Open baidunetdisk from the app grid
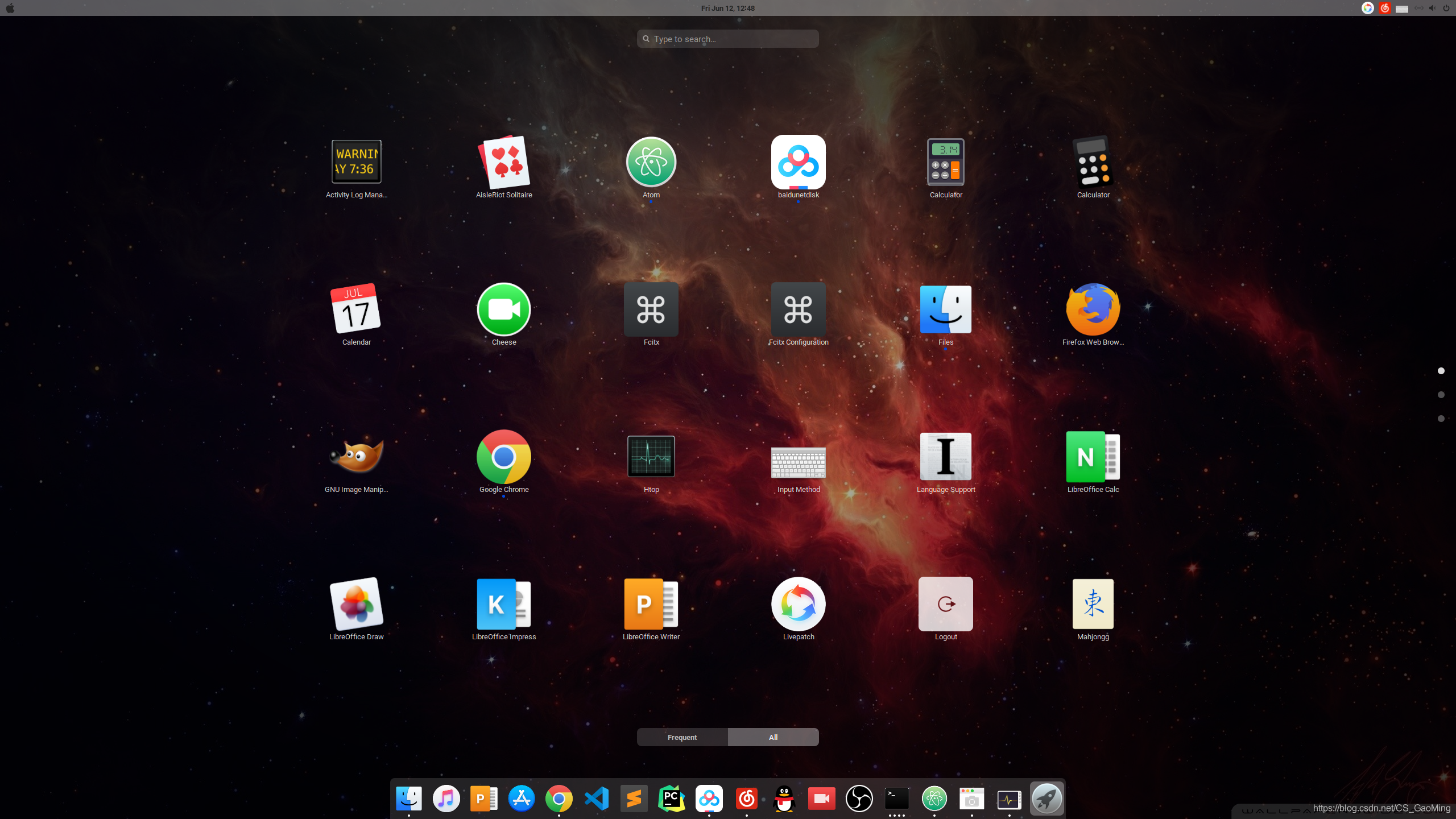The width and height of the screenshot is (1456, 819). click(798, 163)
